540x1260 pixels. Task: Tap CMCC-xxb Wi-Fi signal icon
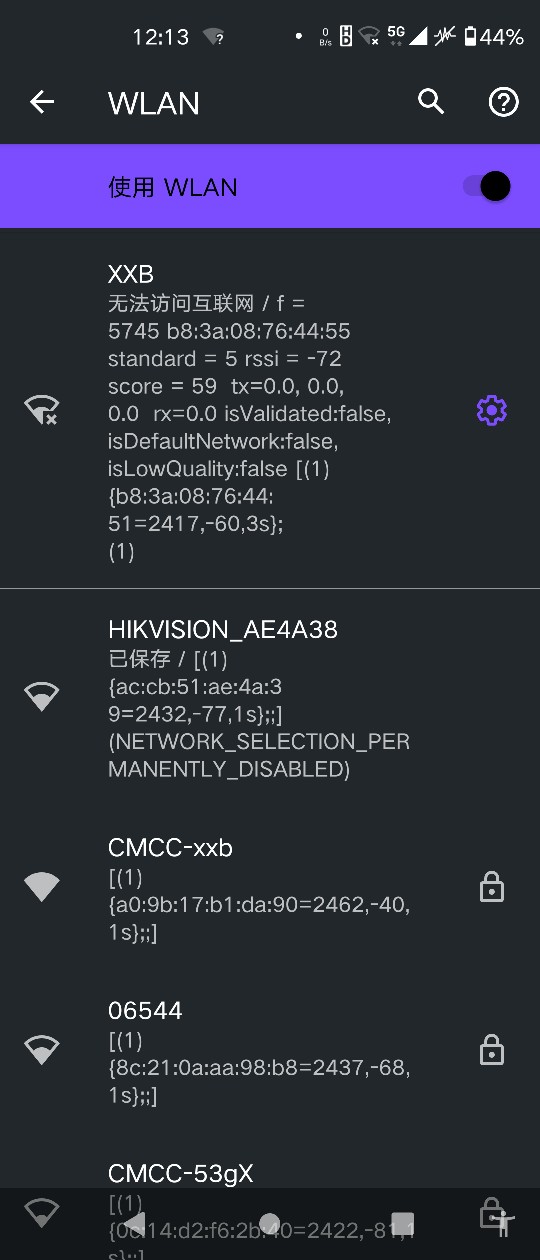point(42,886)
